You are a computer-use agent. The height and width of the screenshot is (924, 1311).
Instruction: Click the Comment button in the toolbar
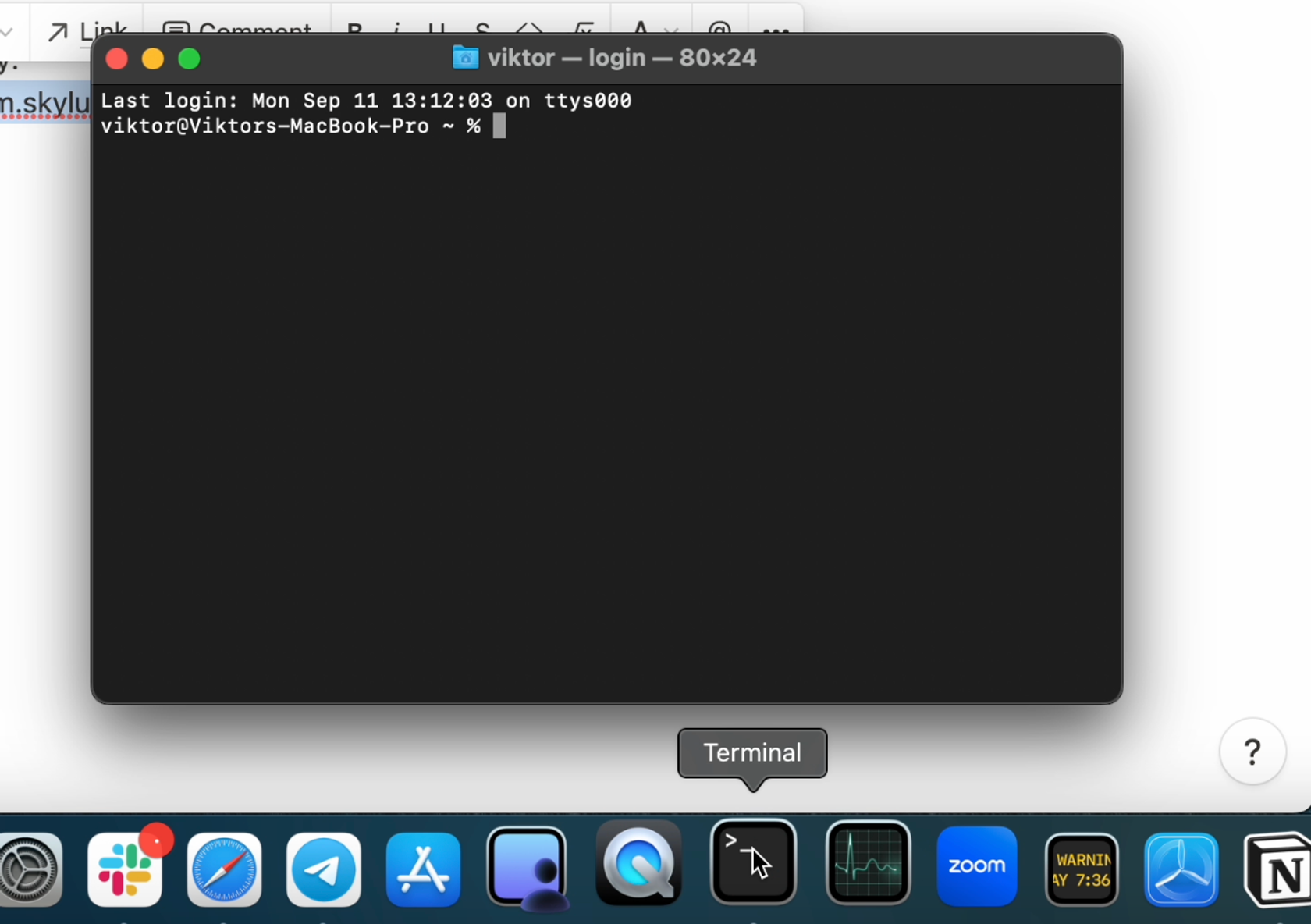pos(237,31)
